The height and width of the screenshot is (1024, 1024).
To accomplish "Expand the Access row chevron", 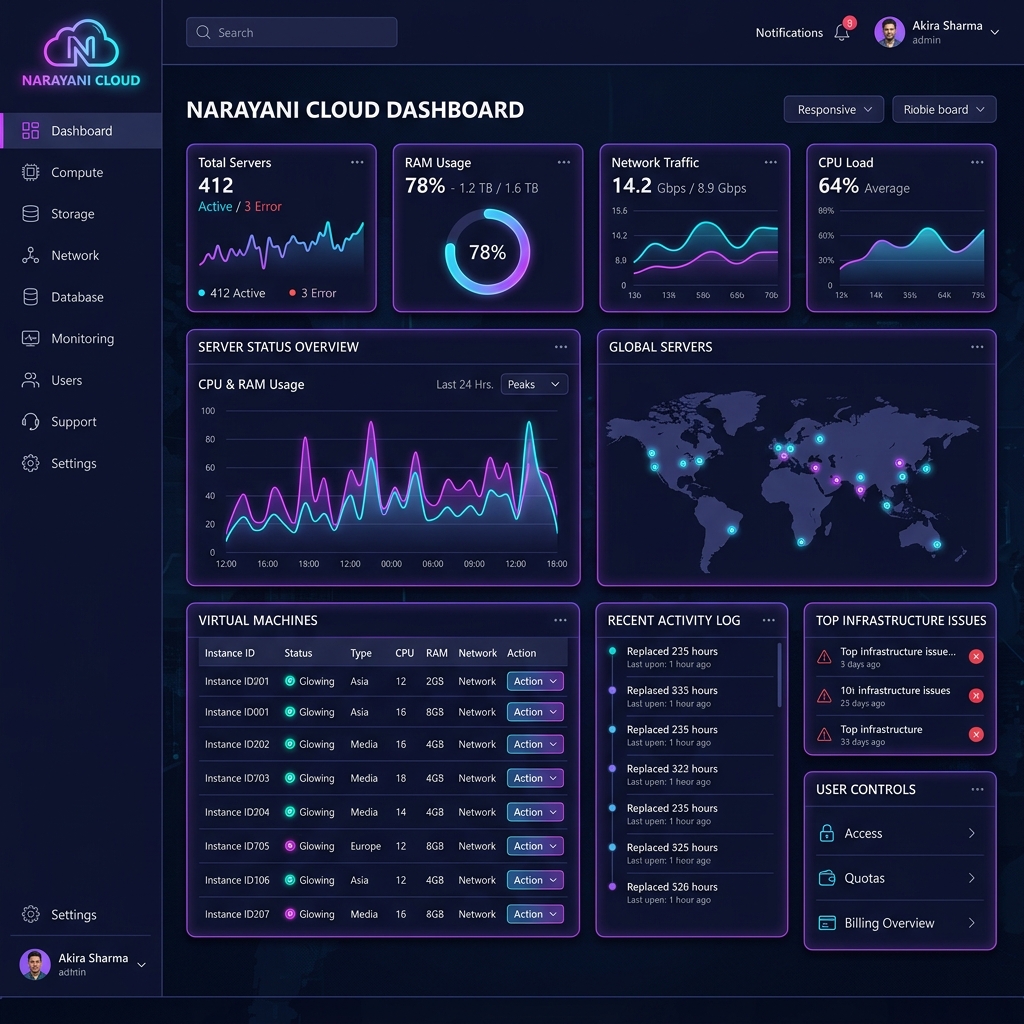I will pyautogui.click(x=972, y=833).
